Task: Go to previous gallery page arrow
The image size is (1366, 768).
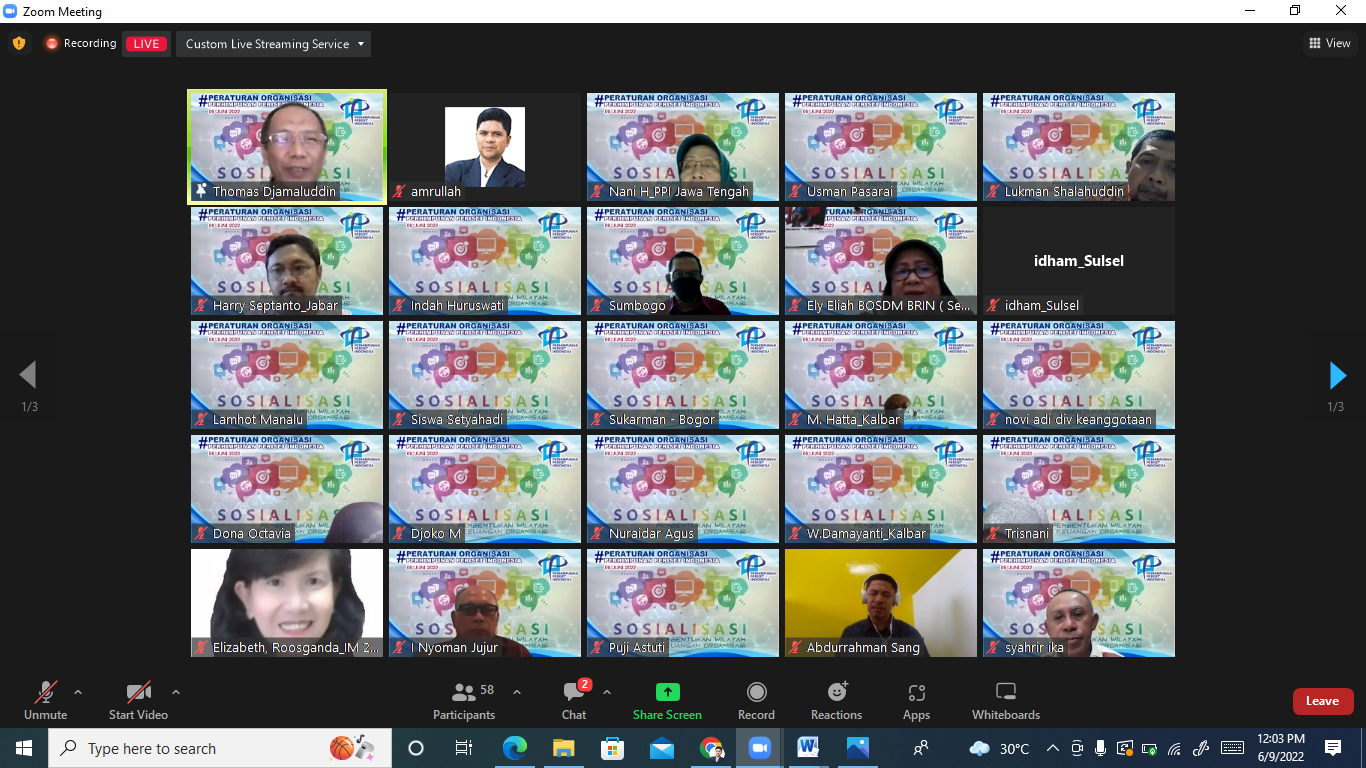Action: point(28,376)
